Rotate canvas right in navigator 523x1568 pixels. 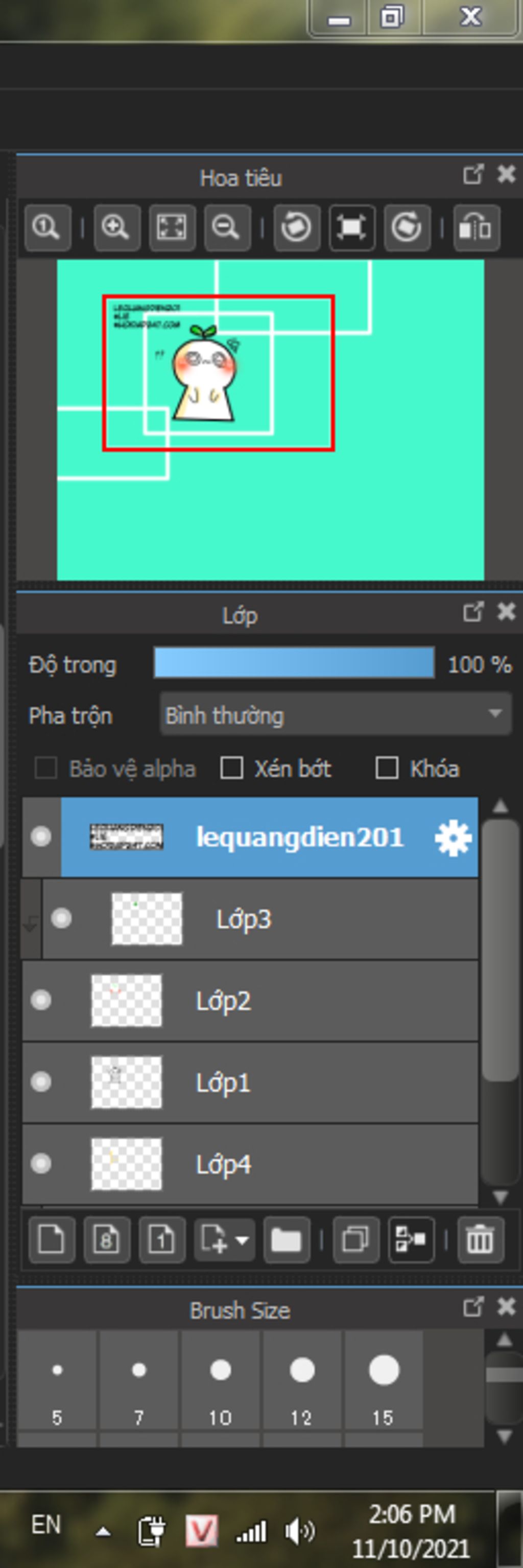coord(407,227)
